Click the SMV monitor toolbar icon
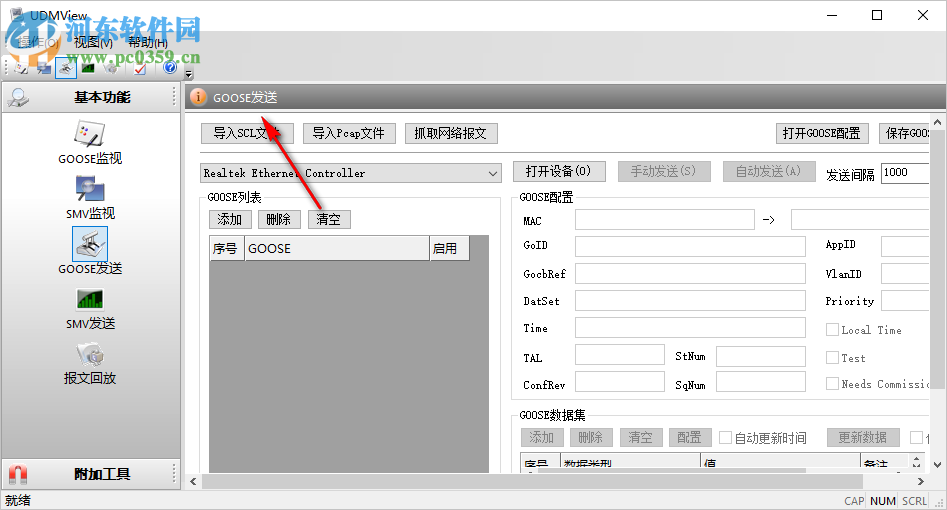 [43, 68]
